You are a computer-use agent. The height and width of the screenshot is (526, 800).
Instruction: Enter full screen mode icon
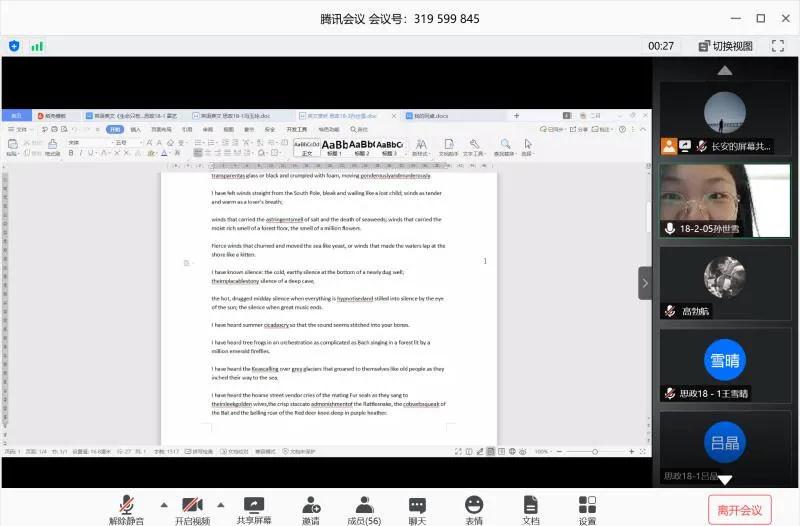(777, 46)
